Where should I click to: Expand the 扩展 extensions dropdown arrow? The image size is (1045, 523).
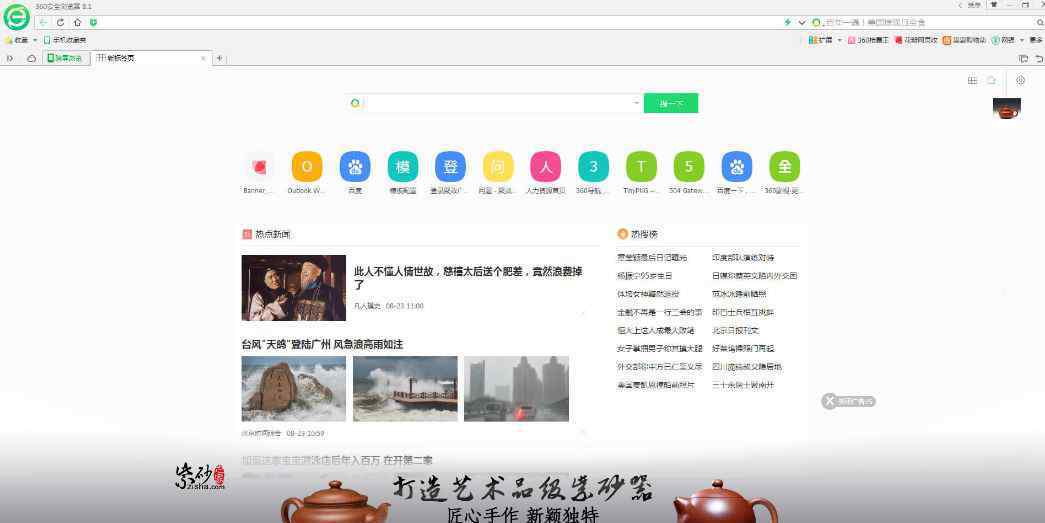(x=840, y=40)
